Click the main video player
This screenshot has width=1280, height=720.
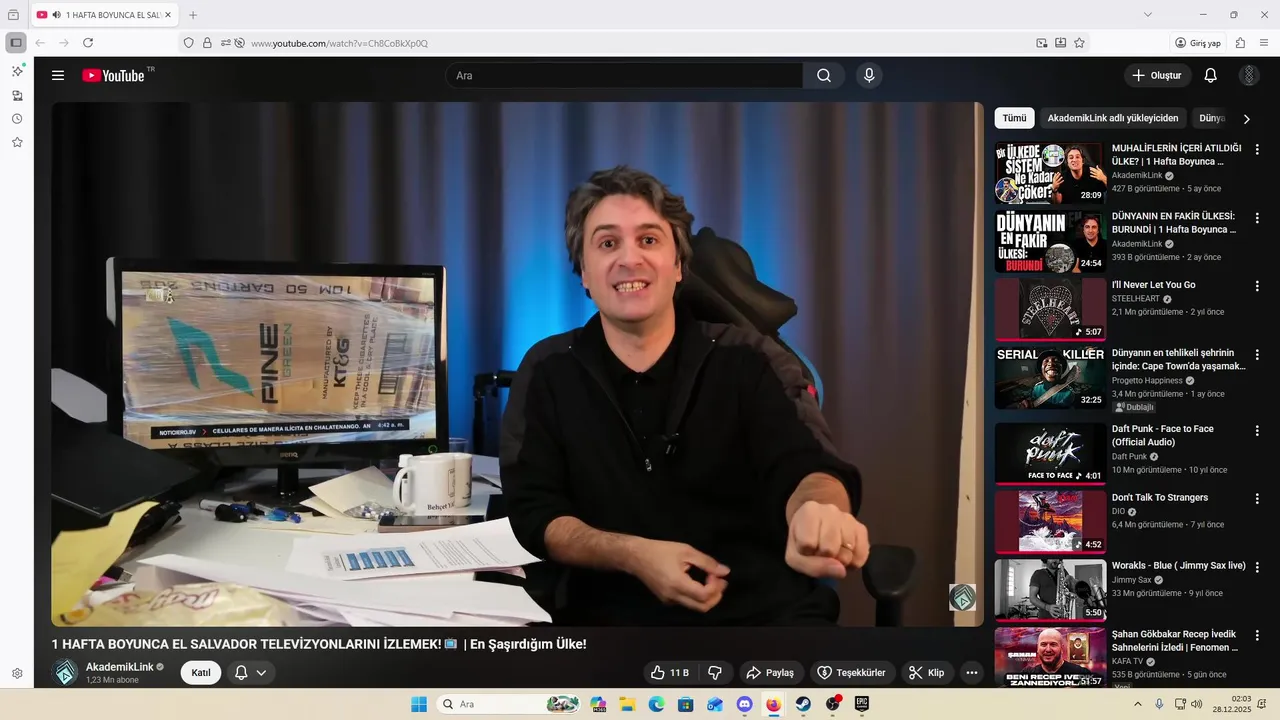coord(518,364)
